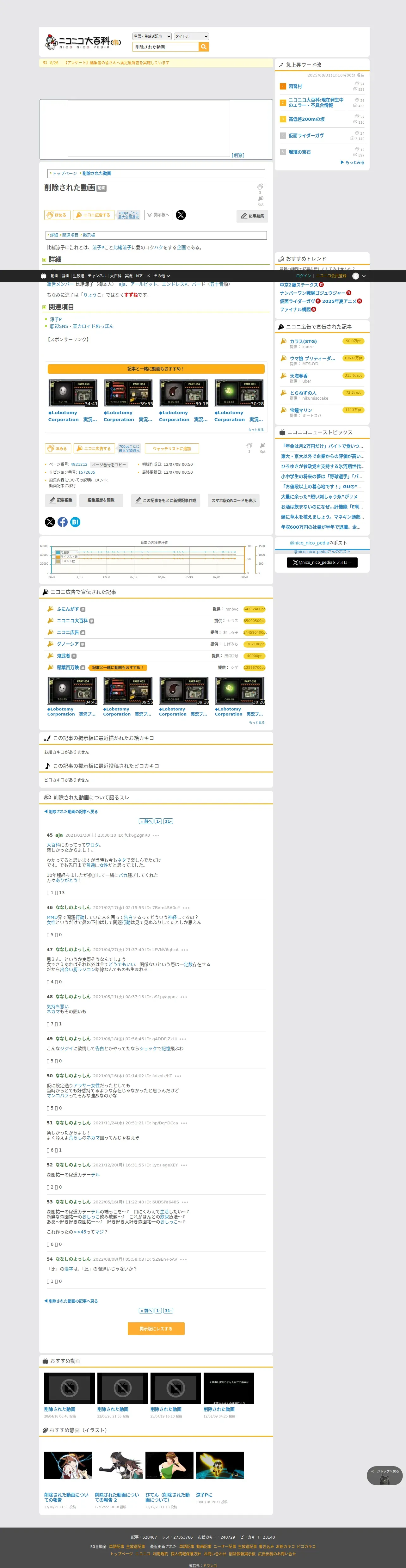406x1568 pixels.
Task: Select 静画 in the black navigation bar
Action: [66, 276]
